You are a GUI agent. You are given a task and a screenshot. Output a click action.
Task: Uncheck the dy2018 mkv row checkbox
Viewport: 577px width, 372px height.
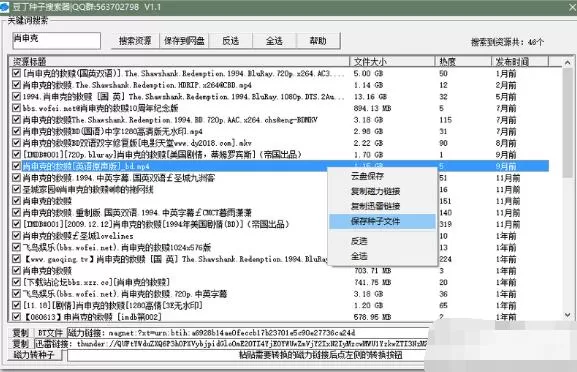pyautogui.click(x=16, y=143)
